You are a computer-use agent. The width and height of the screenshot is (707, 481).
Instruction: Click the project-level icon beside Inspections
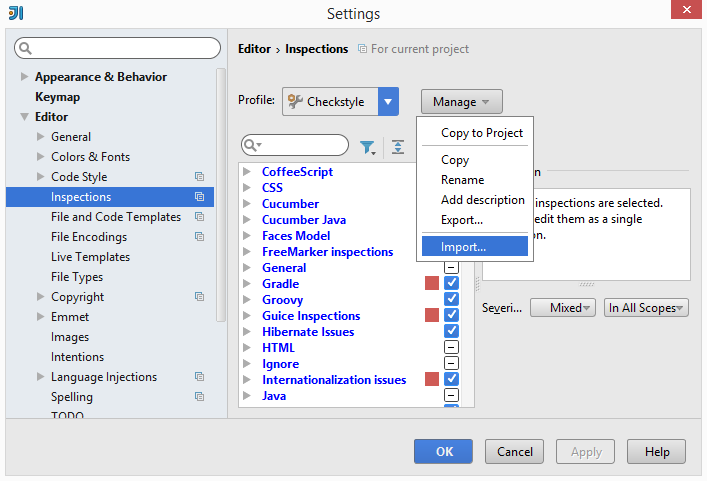click(199, 197)
